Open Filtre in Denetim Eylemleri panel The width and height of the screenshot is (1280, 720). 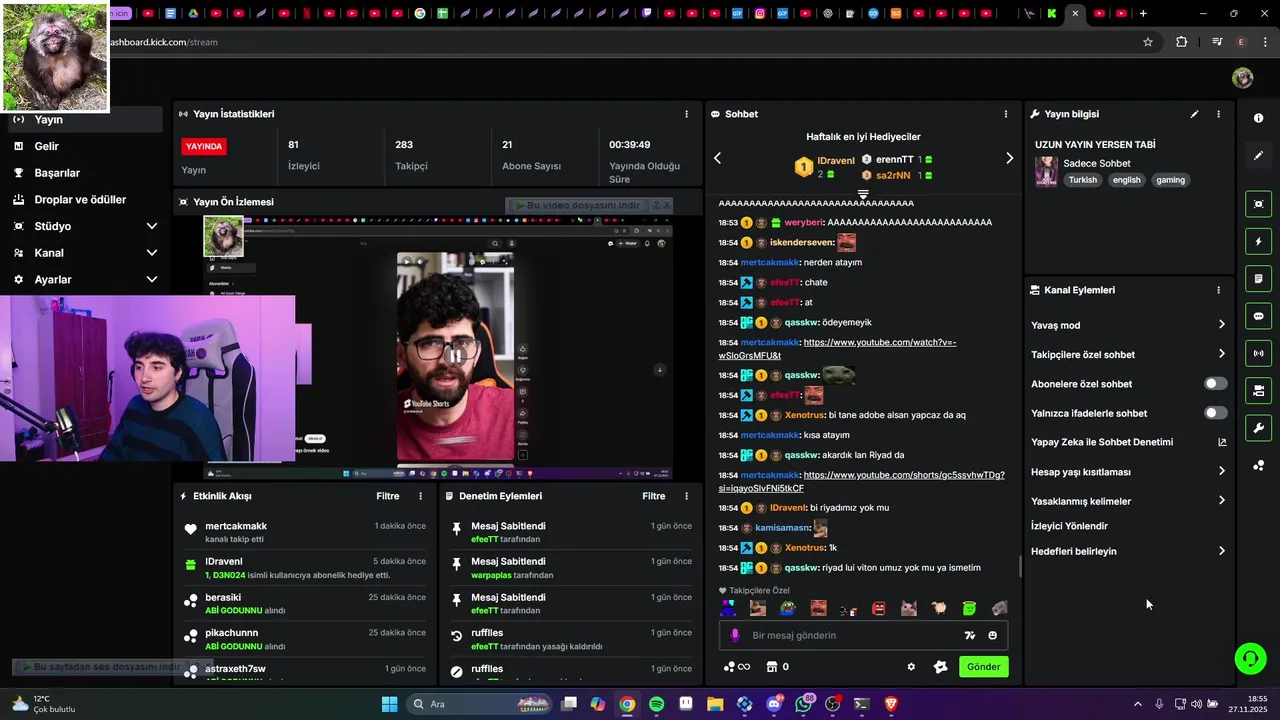click(654, 496)
